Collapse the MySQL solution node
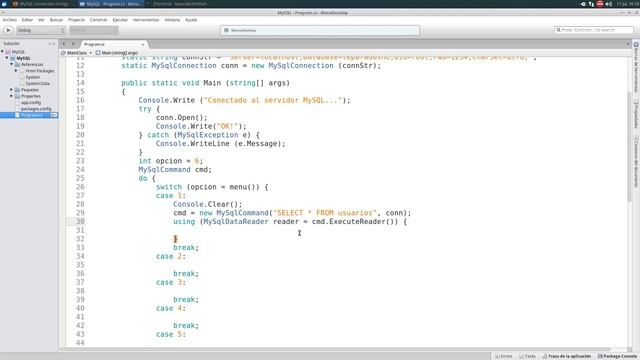This screenshot has width=640, height=360. click(3, 52)
